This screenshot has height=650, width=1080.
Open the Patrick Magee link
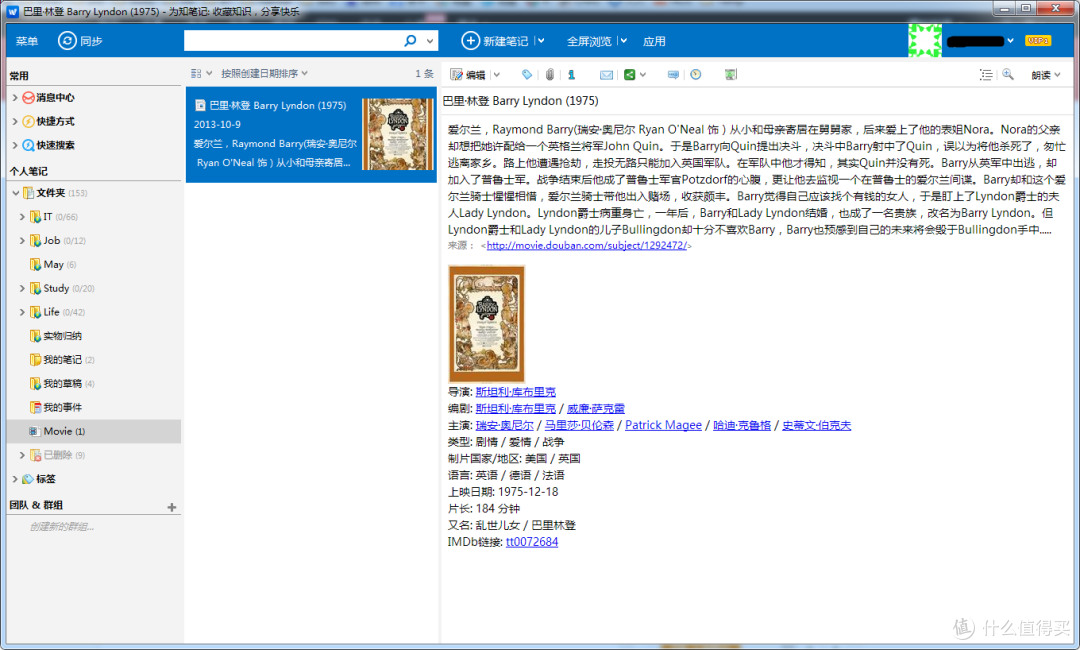point(663,426)
